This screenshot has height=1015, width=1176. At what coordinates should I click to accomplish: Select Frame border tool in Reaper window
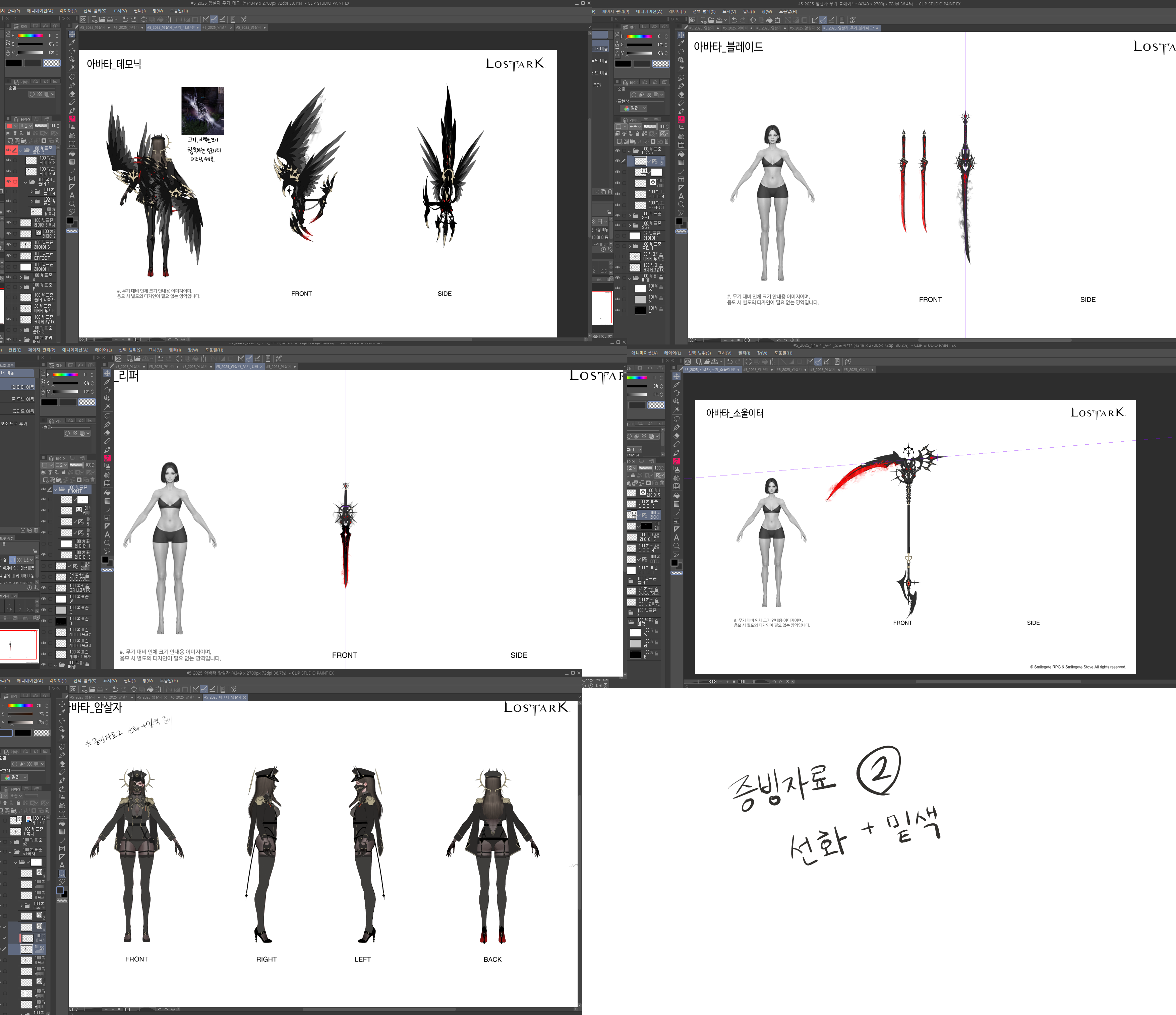coord(107,517)
